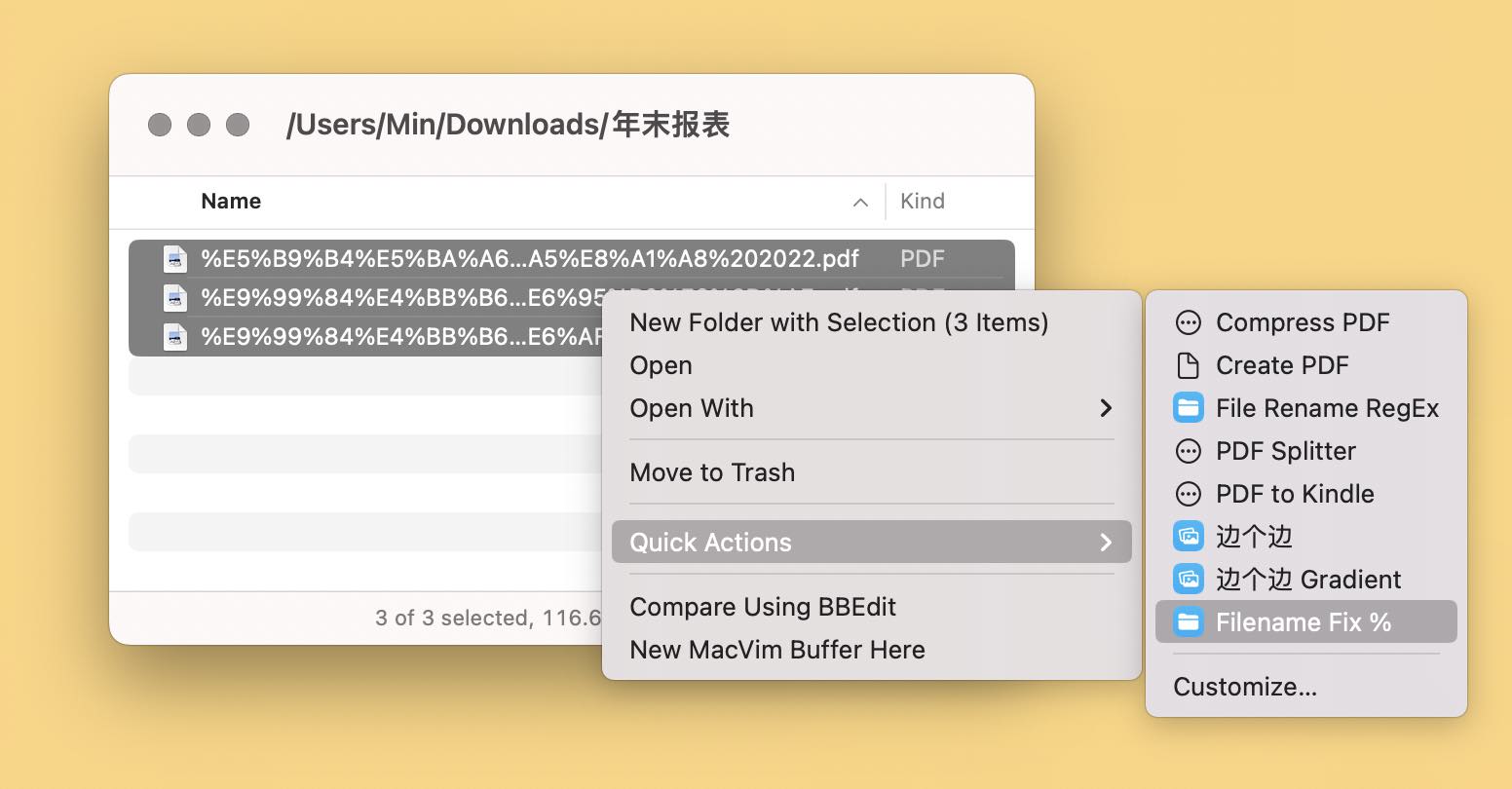
Task: Select PDF to Kindle action
Action: click(1305, 494)
